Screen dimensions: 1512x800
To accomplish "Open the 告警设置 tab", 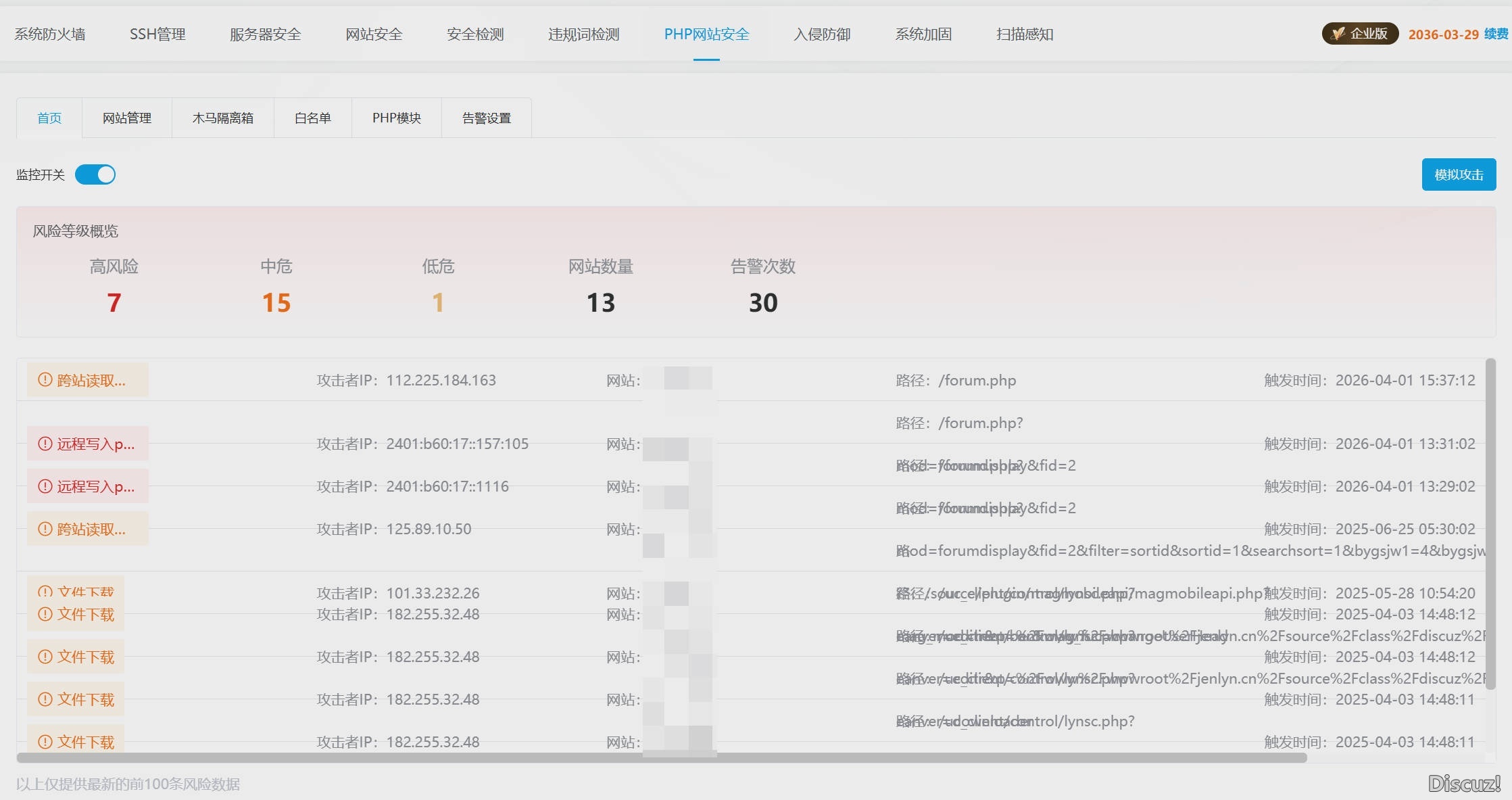I will point(487,118).
